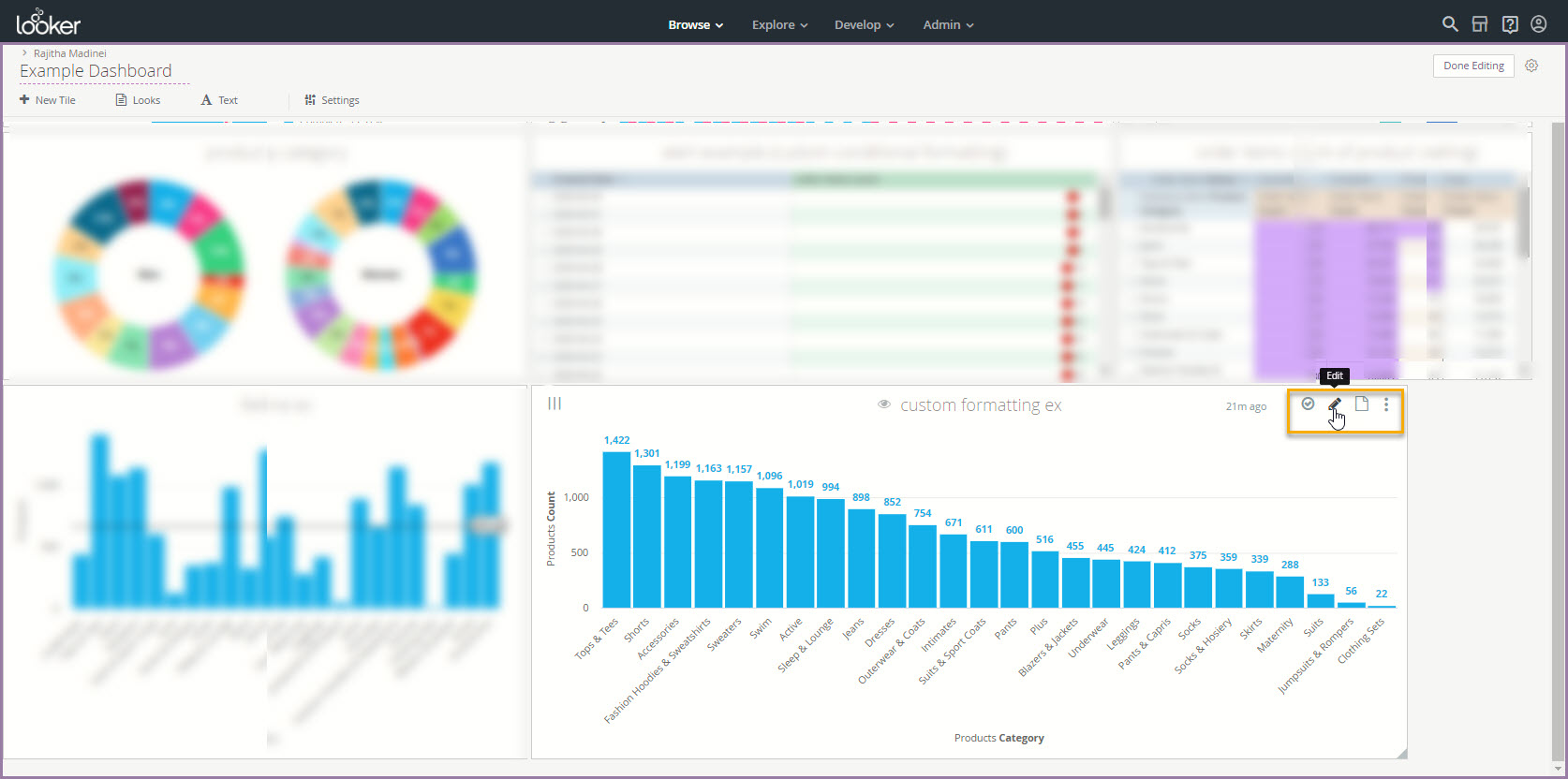Open the help question mark icon
The height and width of the screenshot is (779, 1568).
[x=1510, y=24]
